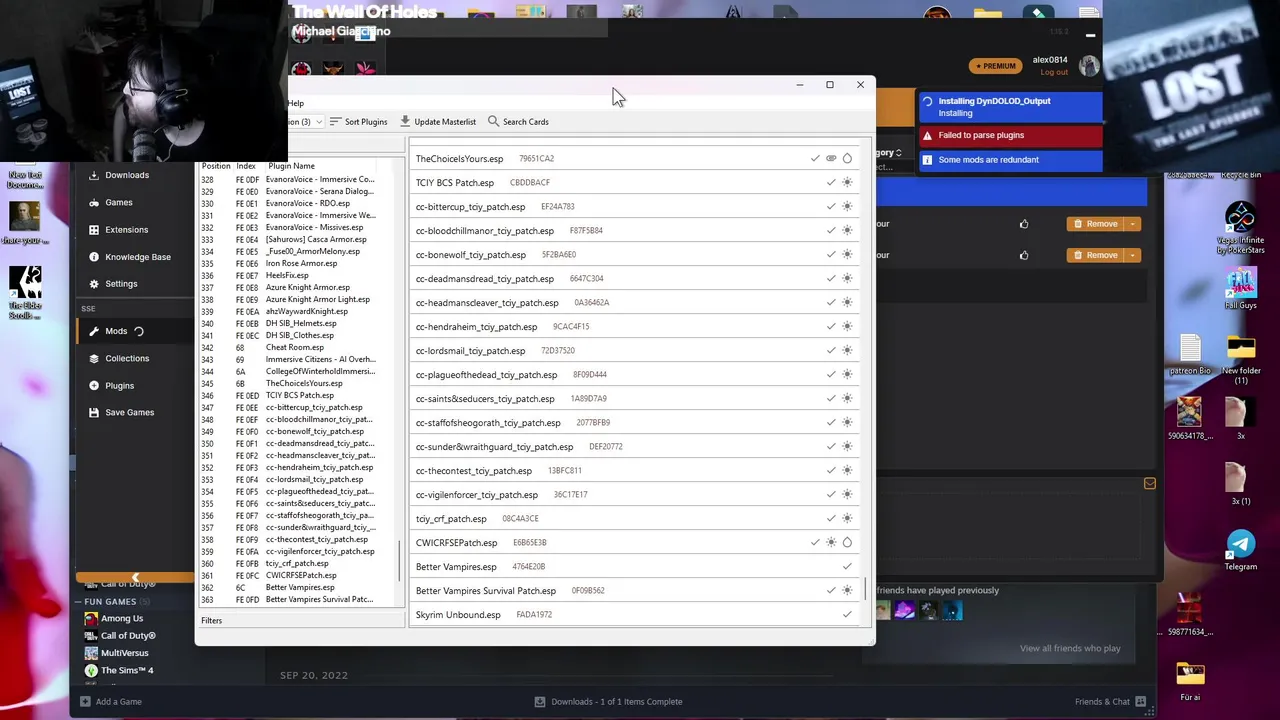Click the Update Masterlist button in LOOT
Image resolution: width=1280 pixels, height=720 pixels.
pos(438,122)
